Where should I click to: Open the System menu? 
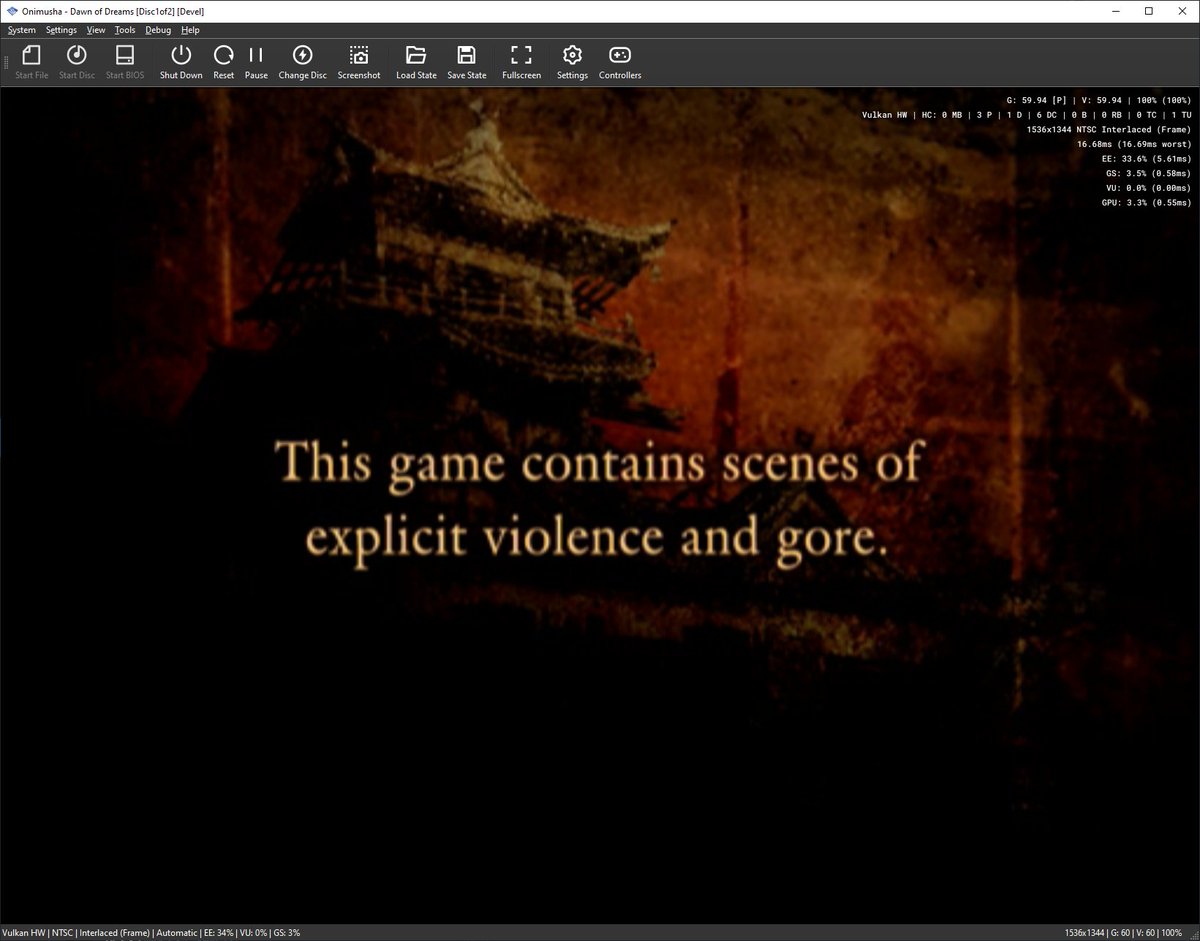[21, 30]
